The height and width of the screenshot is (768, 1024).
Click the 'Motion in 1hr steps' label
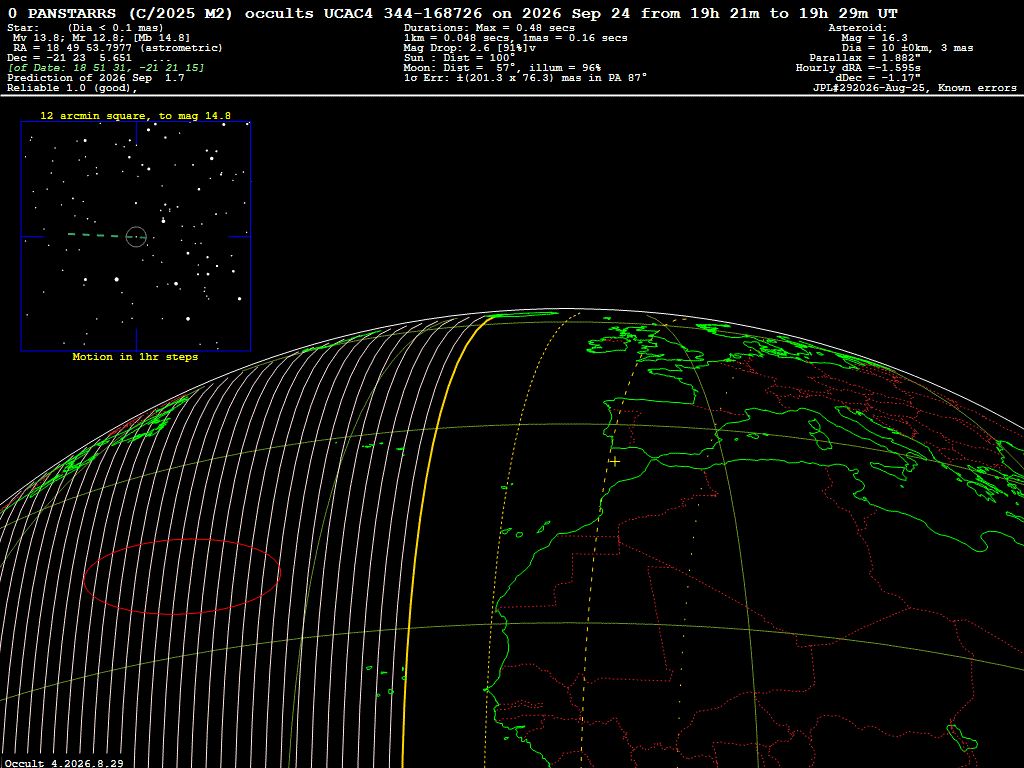[135, 357]
